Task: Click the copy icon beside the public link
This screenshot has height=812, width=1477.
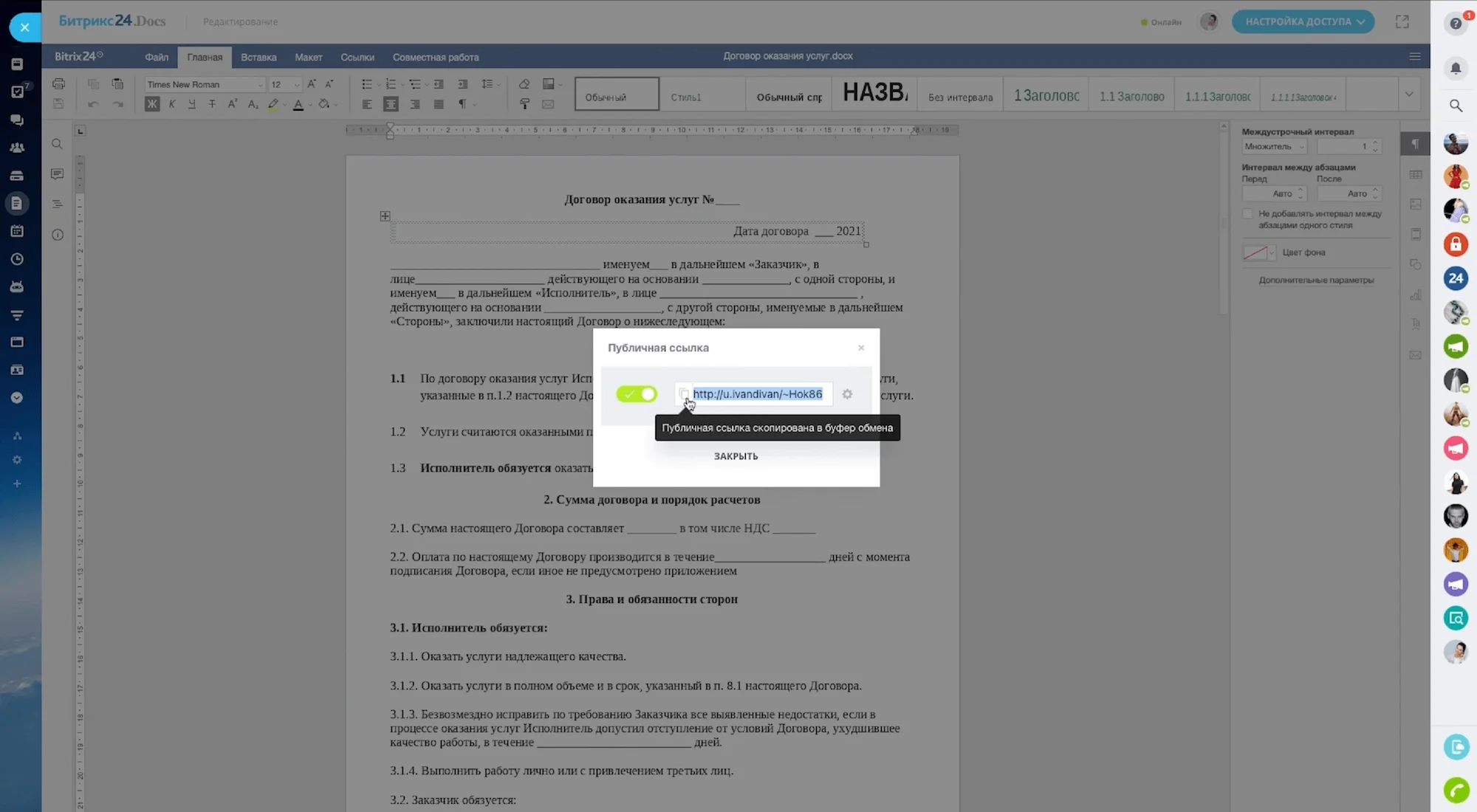Action: coord(684,394)
